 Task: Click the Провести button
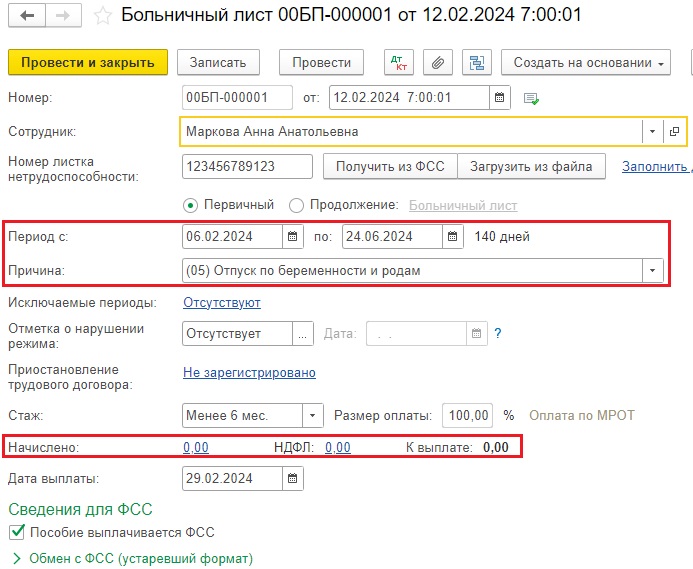pyautogui.click(x=321, y=63)
